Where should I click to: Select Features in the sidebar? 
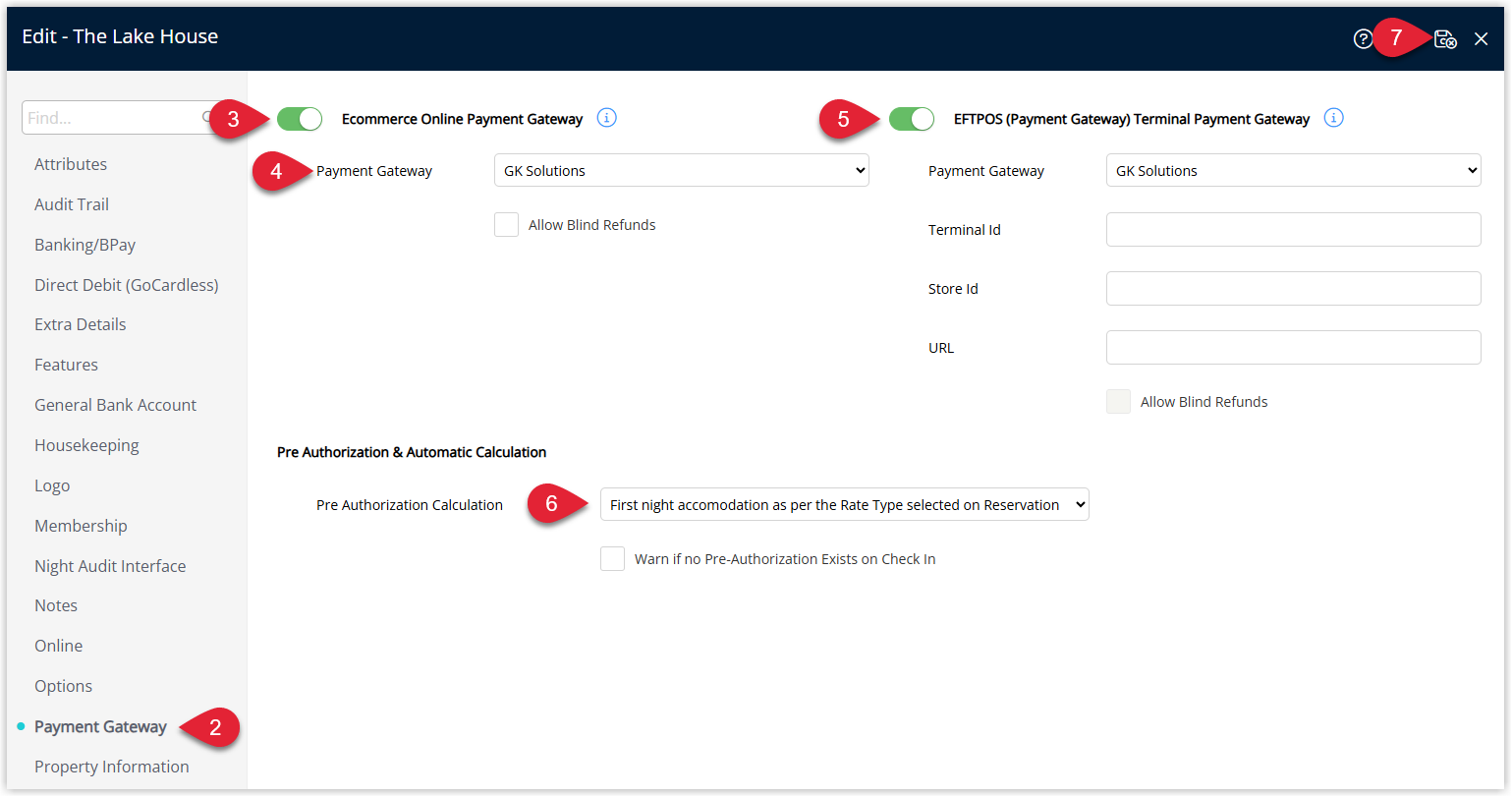click(66, 365)
